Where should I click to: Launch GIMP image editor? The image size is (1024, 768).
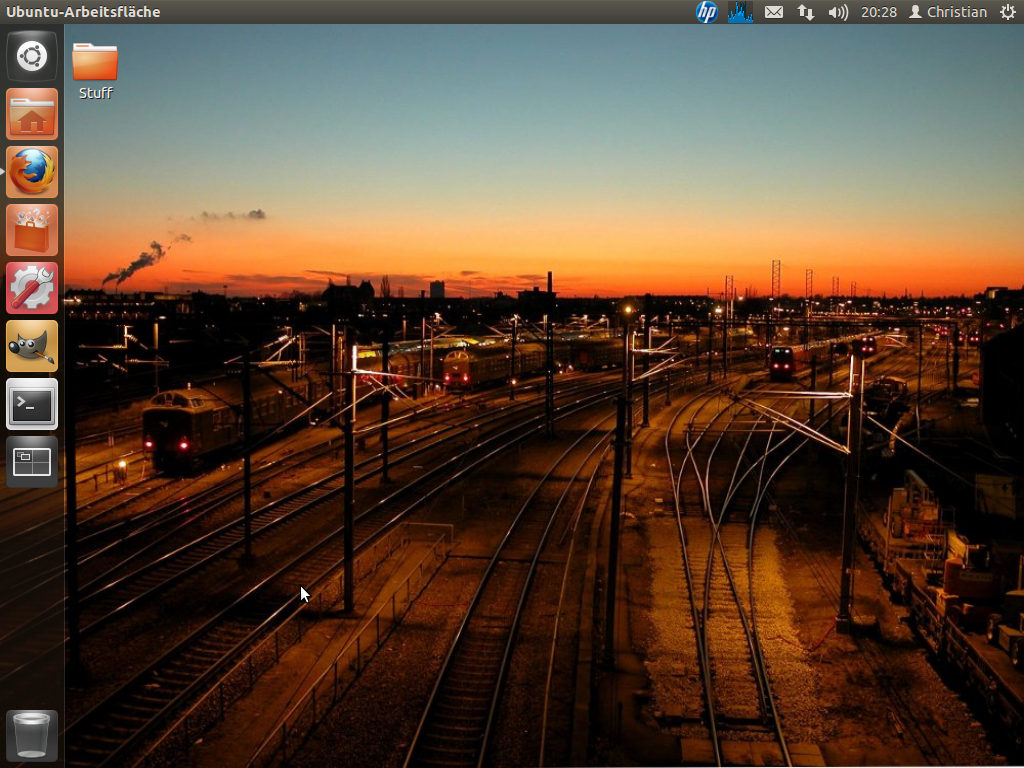(x=32, y=346)
